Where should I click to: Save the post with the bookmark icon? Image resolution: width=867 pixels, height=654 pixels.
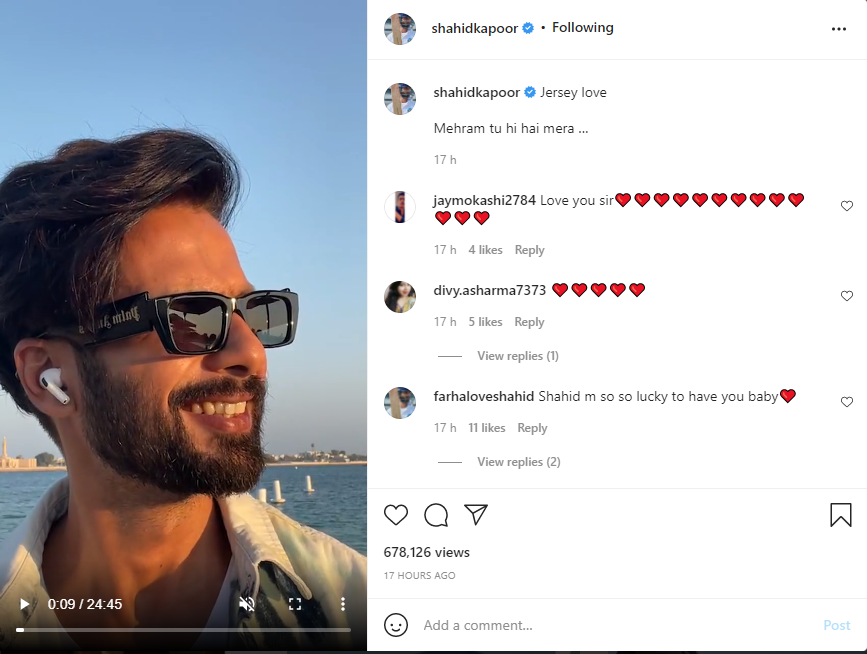840,515
